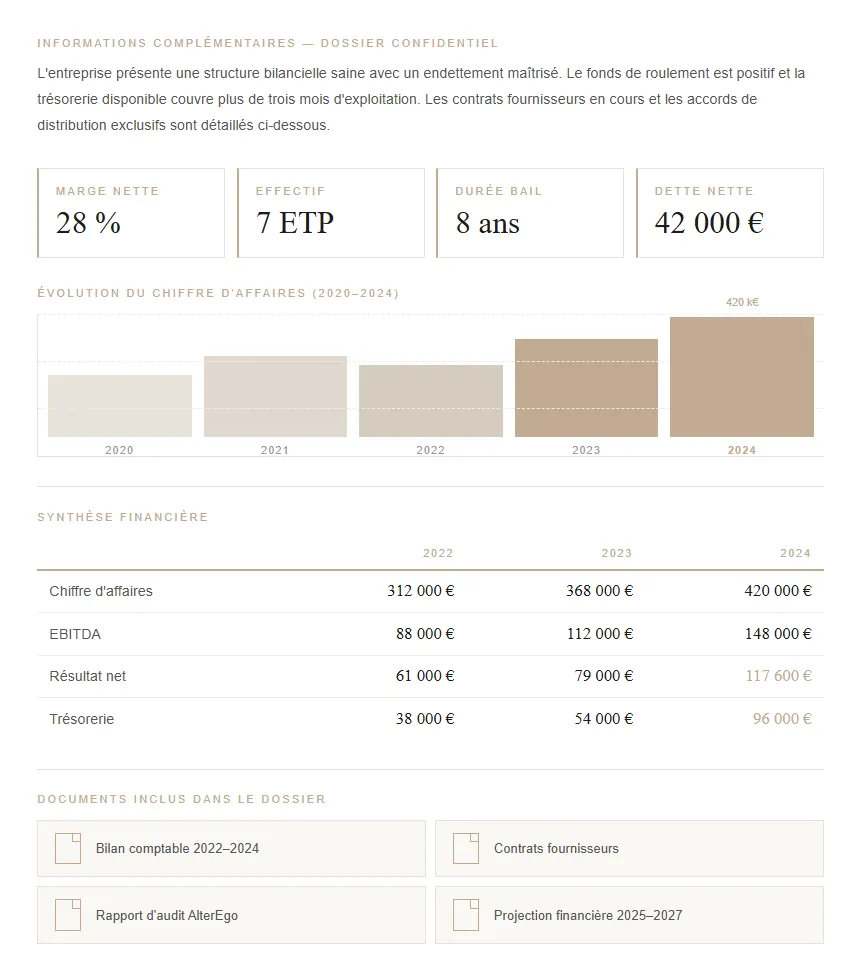
Task: Open the Rapport d'audit AlterEgo document
Action: 167,915
